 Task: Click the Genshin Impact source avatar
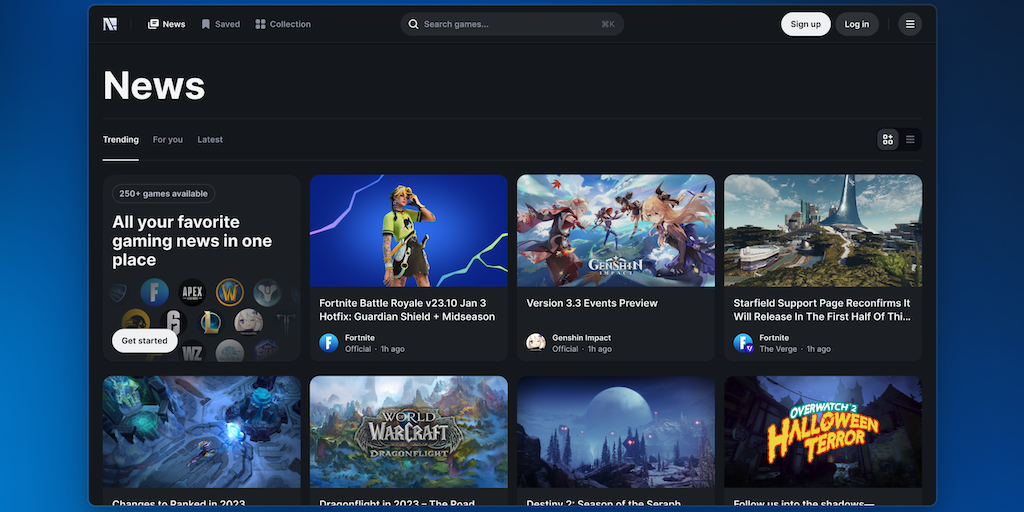536,343
